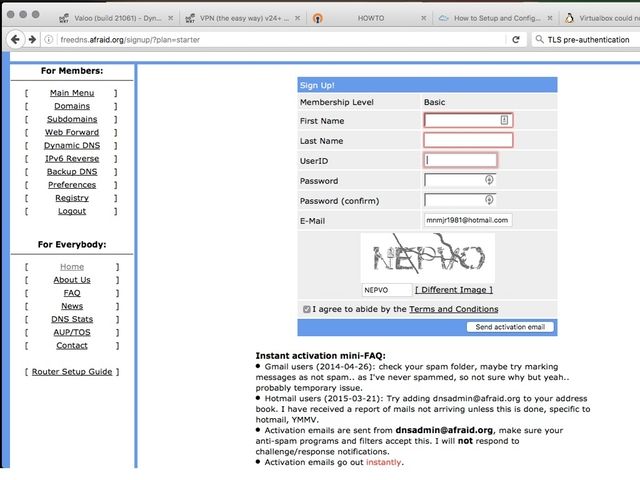Focus the Password (confirm) input field
Screen dimensions: 640x480
pos(460,200)
